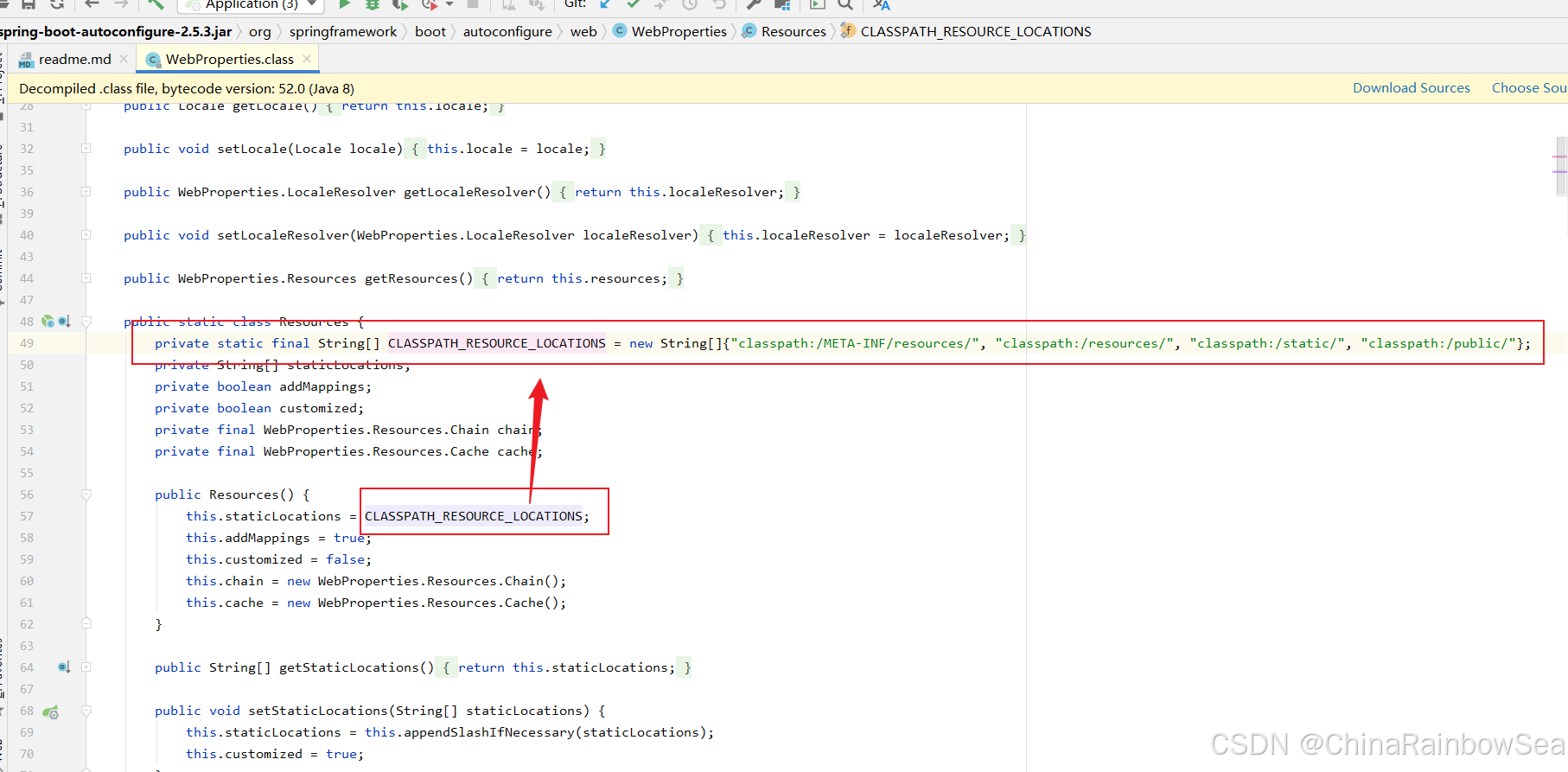
Task: Expand folded getStaticLocations method on line 64
Action: coord(86,667)
